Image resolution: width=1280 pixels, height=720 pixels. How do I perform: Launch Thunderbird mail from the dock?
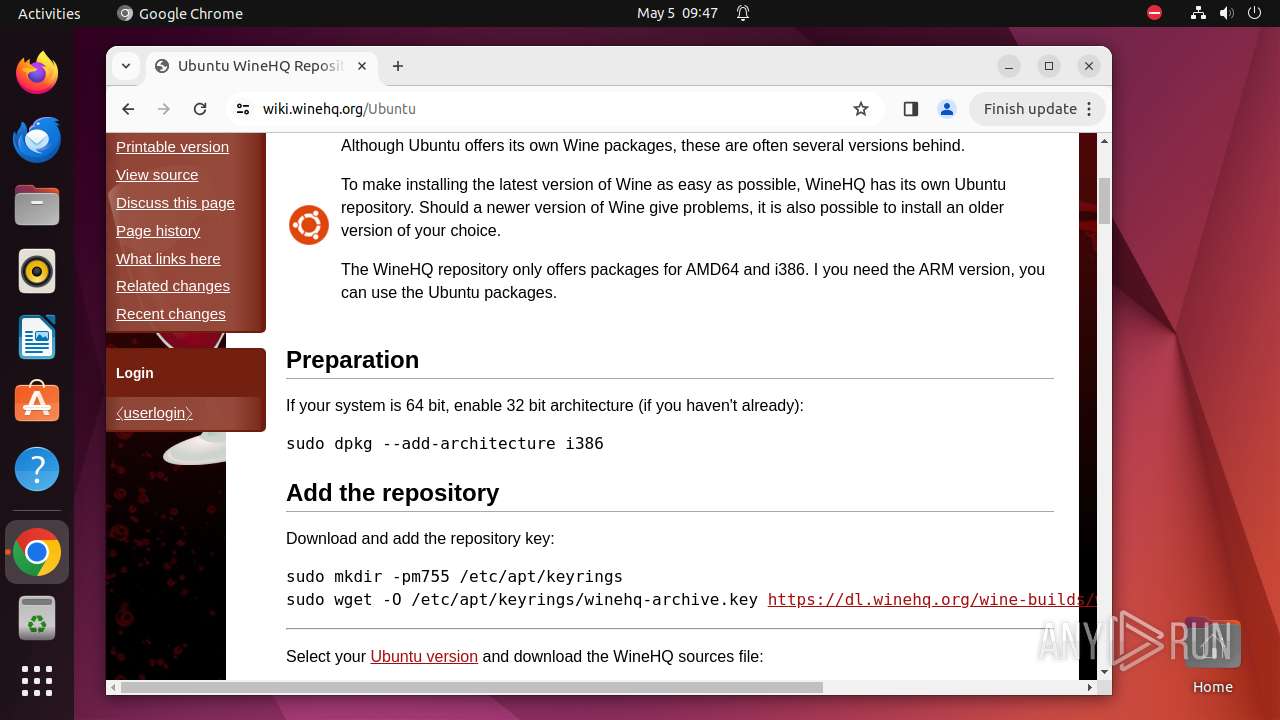point(37,139)
